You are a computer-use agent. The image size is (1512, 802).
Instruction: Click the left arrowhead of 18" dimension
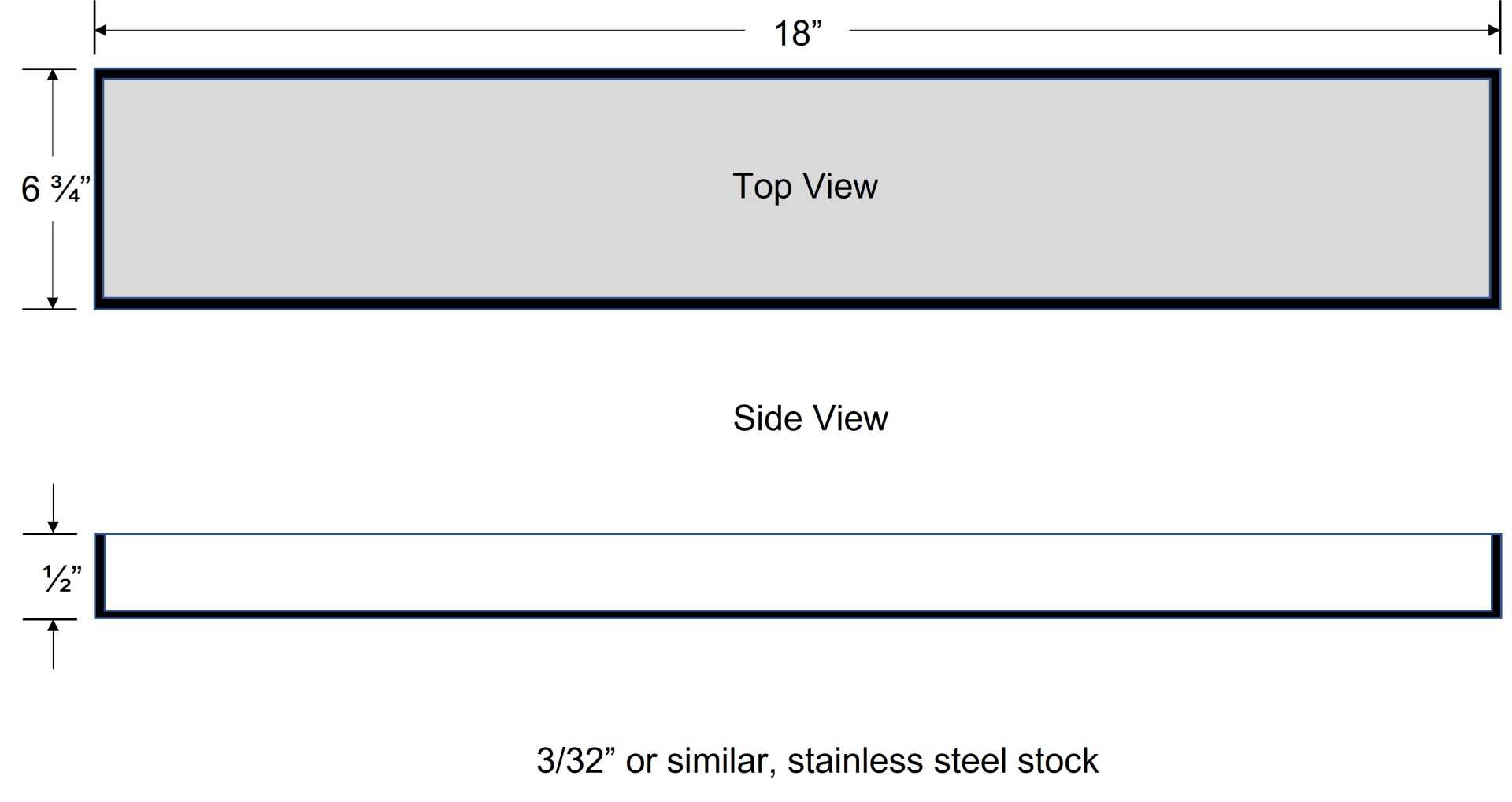pos(100,30)
